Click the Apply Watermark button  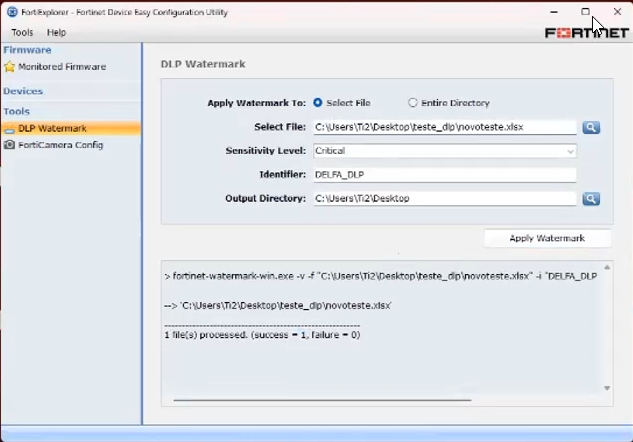coord(547,238)
